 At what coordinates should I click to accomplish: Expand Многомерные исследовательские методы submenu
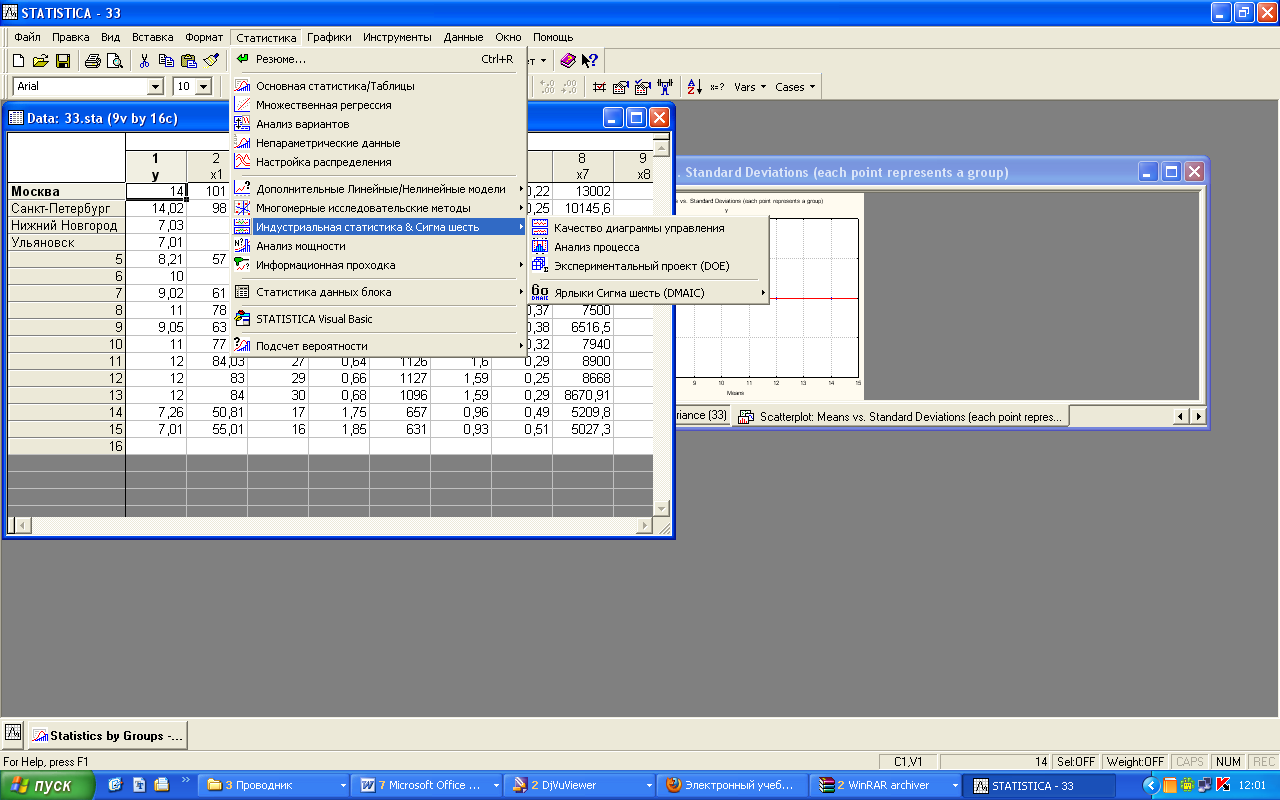coord(379,208)
